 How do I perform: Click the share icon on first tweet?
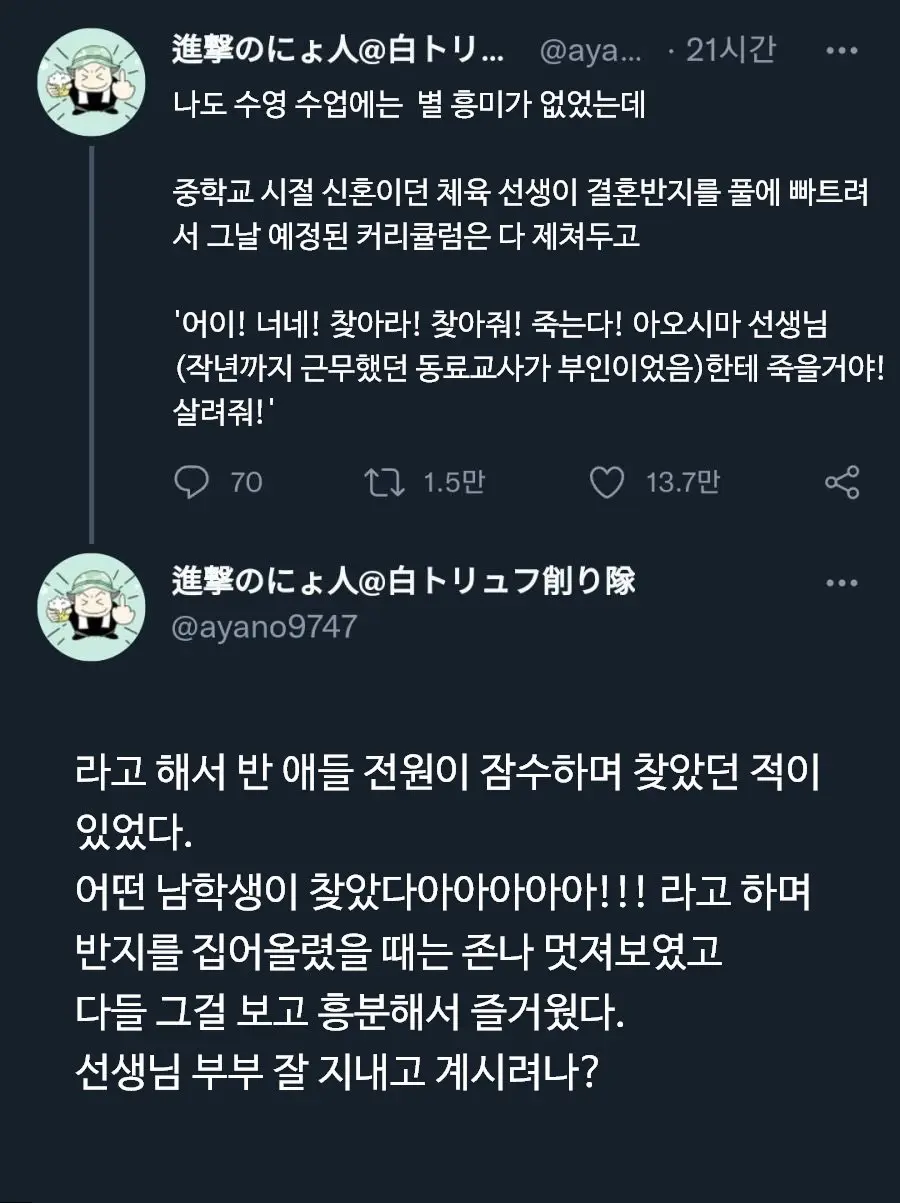point(842,483)
